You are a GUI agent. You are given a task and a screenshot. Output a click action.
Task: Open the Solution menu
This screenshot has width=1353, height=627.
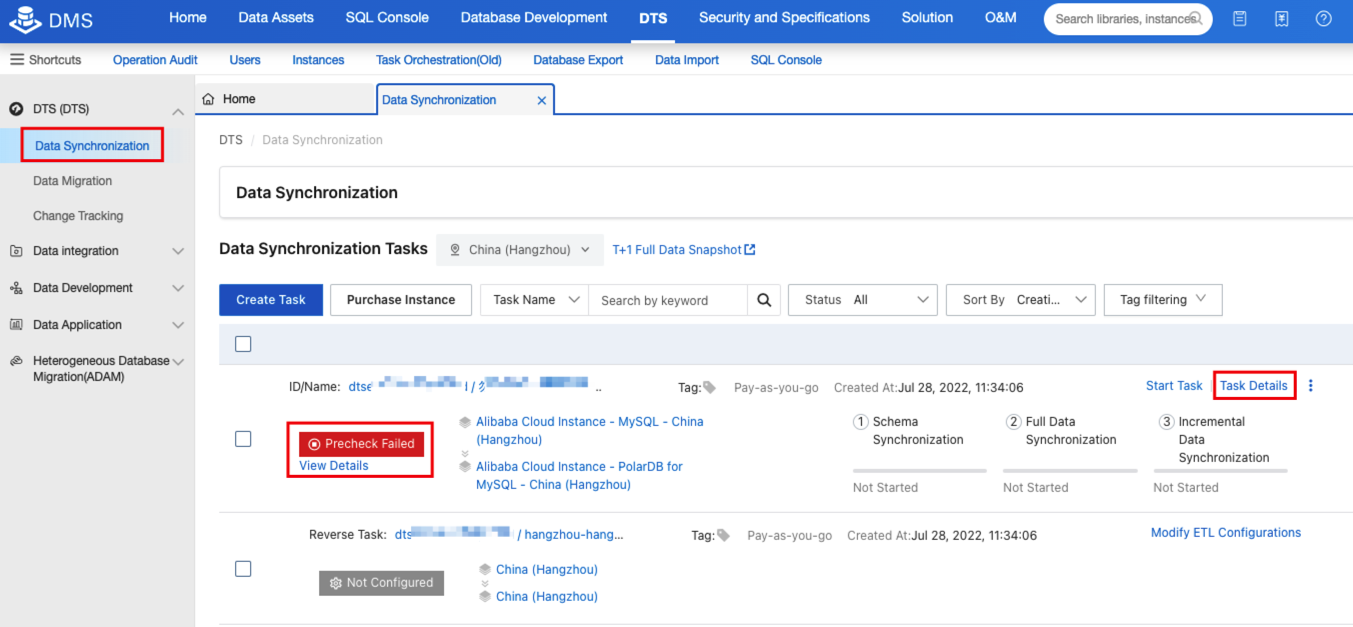point(927,17)
